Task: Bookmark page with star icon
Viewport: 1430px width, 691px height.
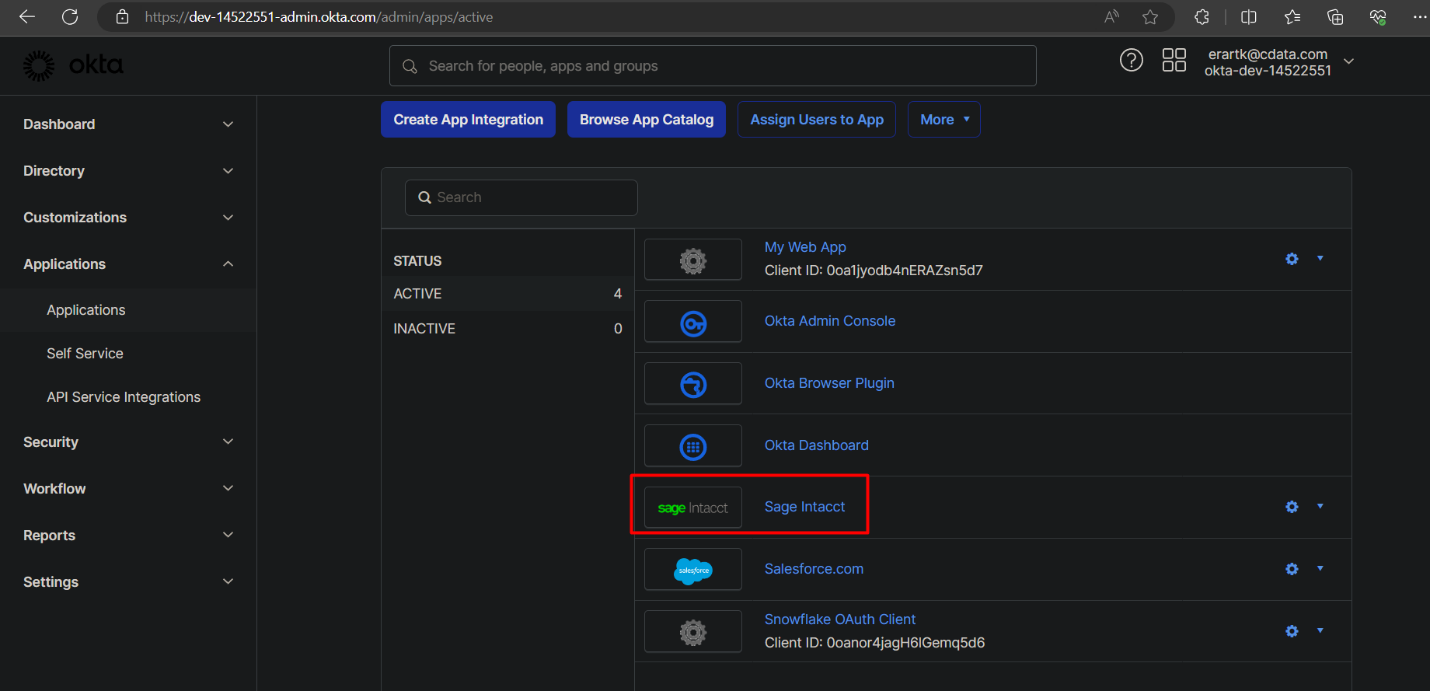Action: [x=1150, y=17]
